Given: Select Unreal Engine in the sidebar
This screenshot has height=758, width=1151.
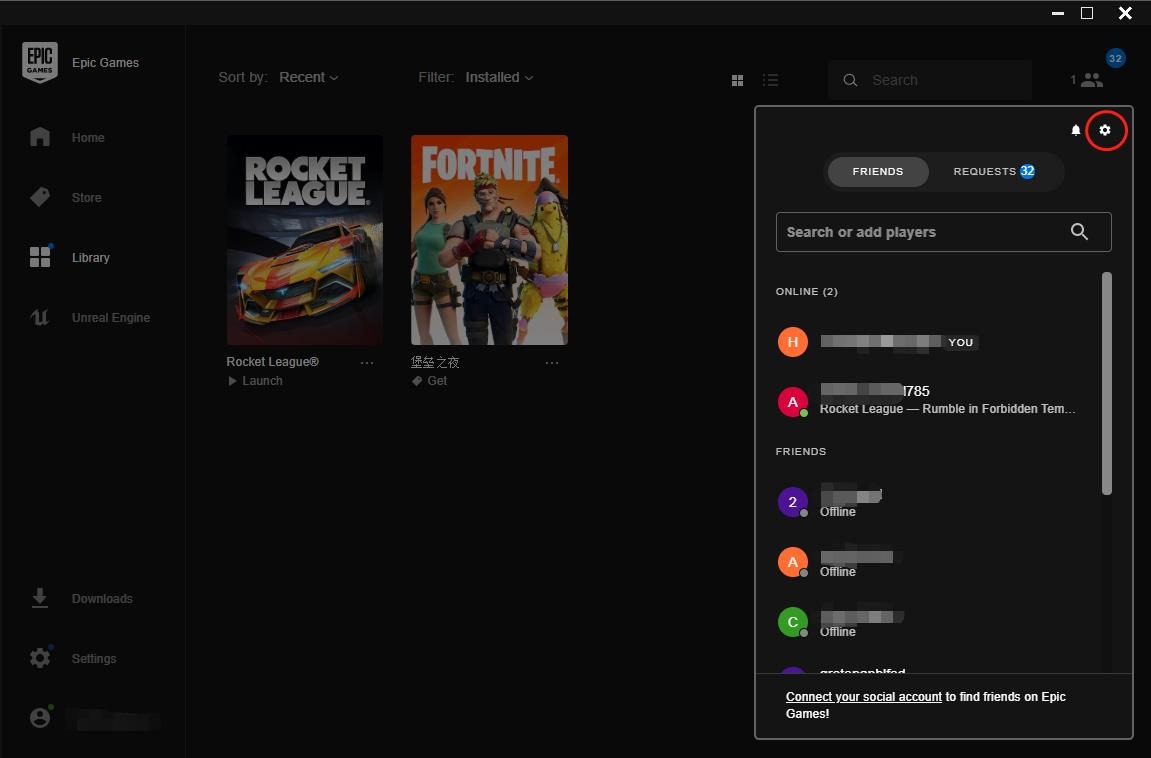Looking at the screenshot, I should [x=110, y=317].
